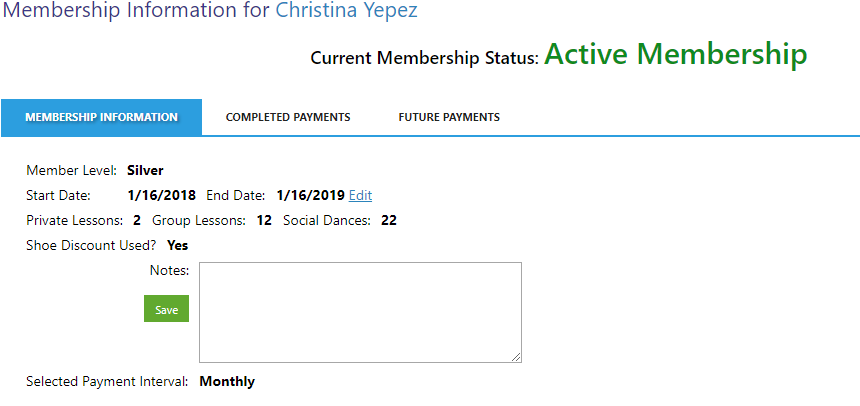This screenshot has width=860, height=406.
Task: Click the Notes field label
Action: (x=169, y=270)
